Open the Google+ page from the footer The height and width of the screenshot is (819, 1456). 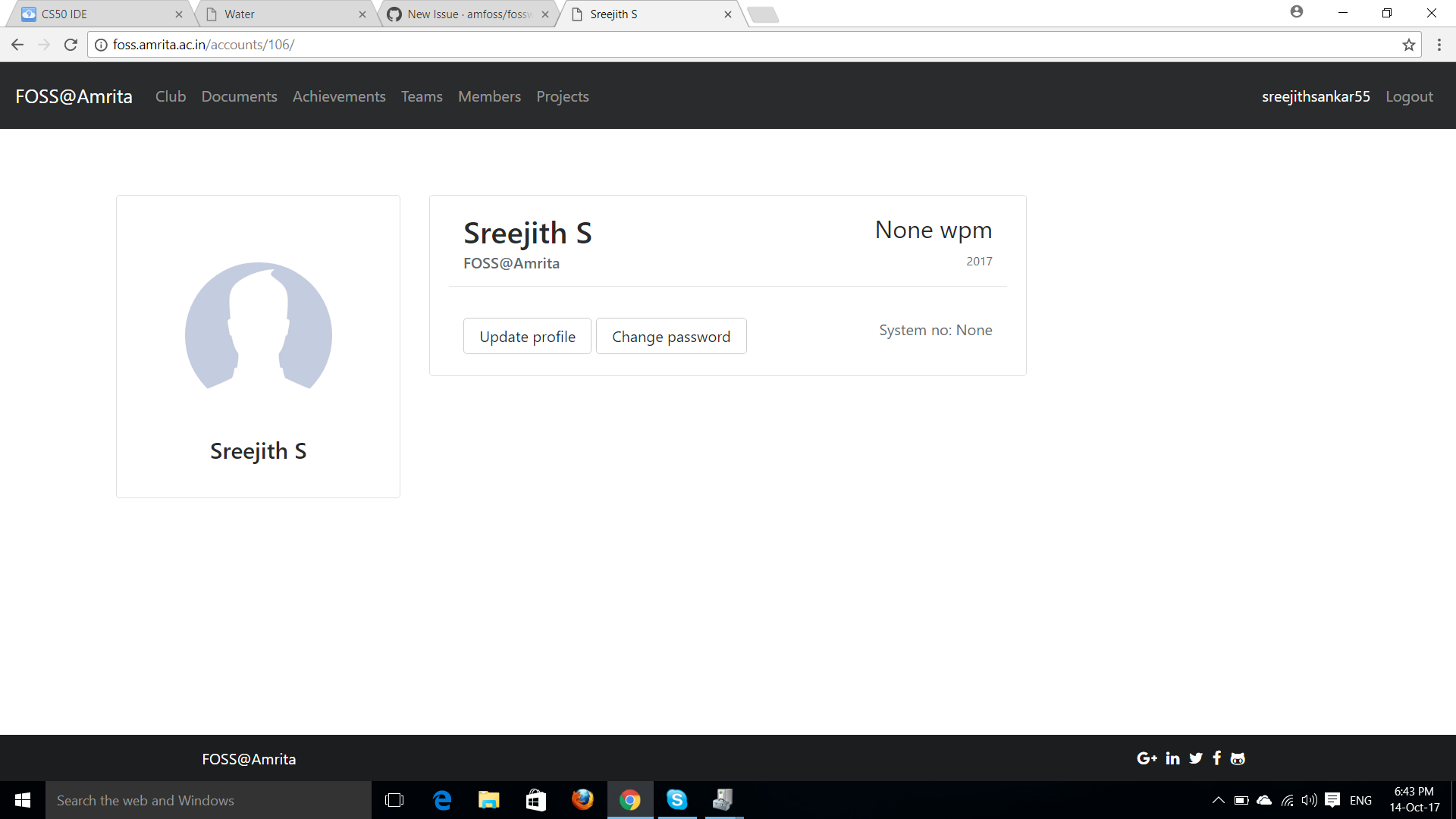pyautogui.click(x=1147, y=758)
